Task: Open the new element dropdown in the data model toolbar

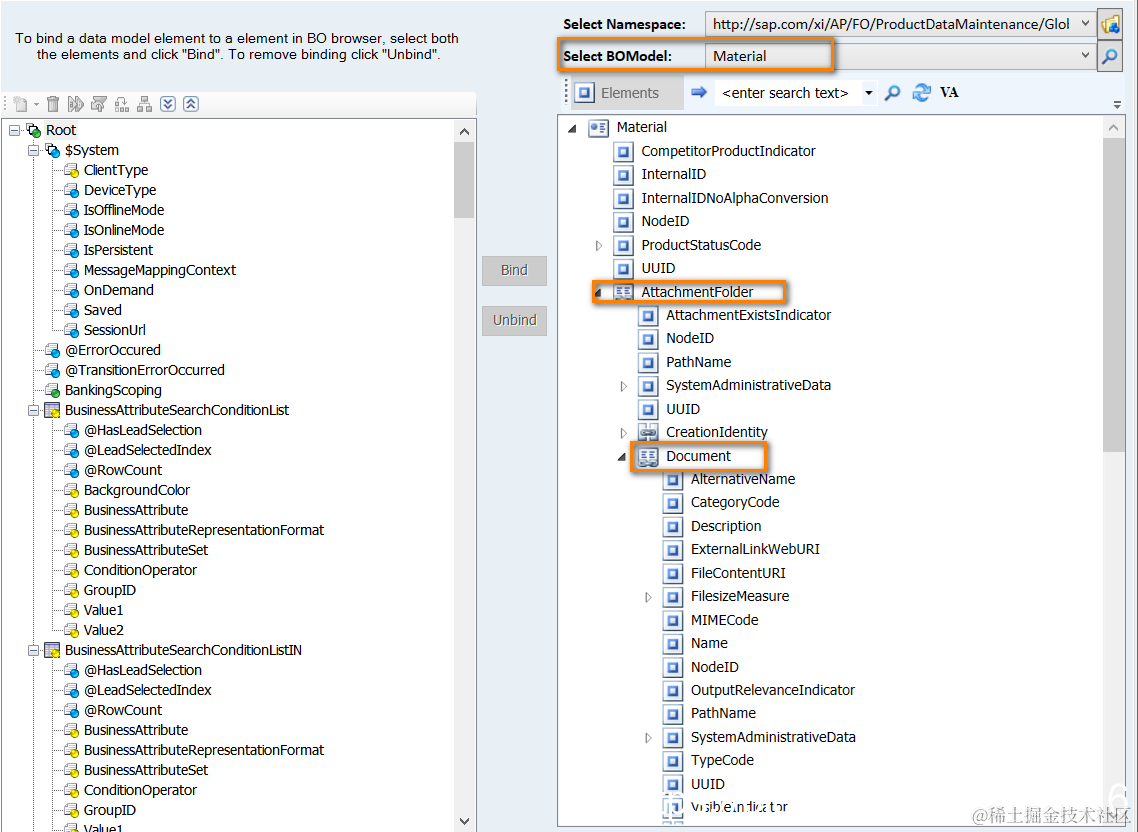Action: pyautogui.click(x=36, y=105)
